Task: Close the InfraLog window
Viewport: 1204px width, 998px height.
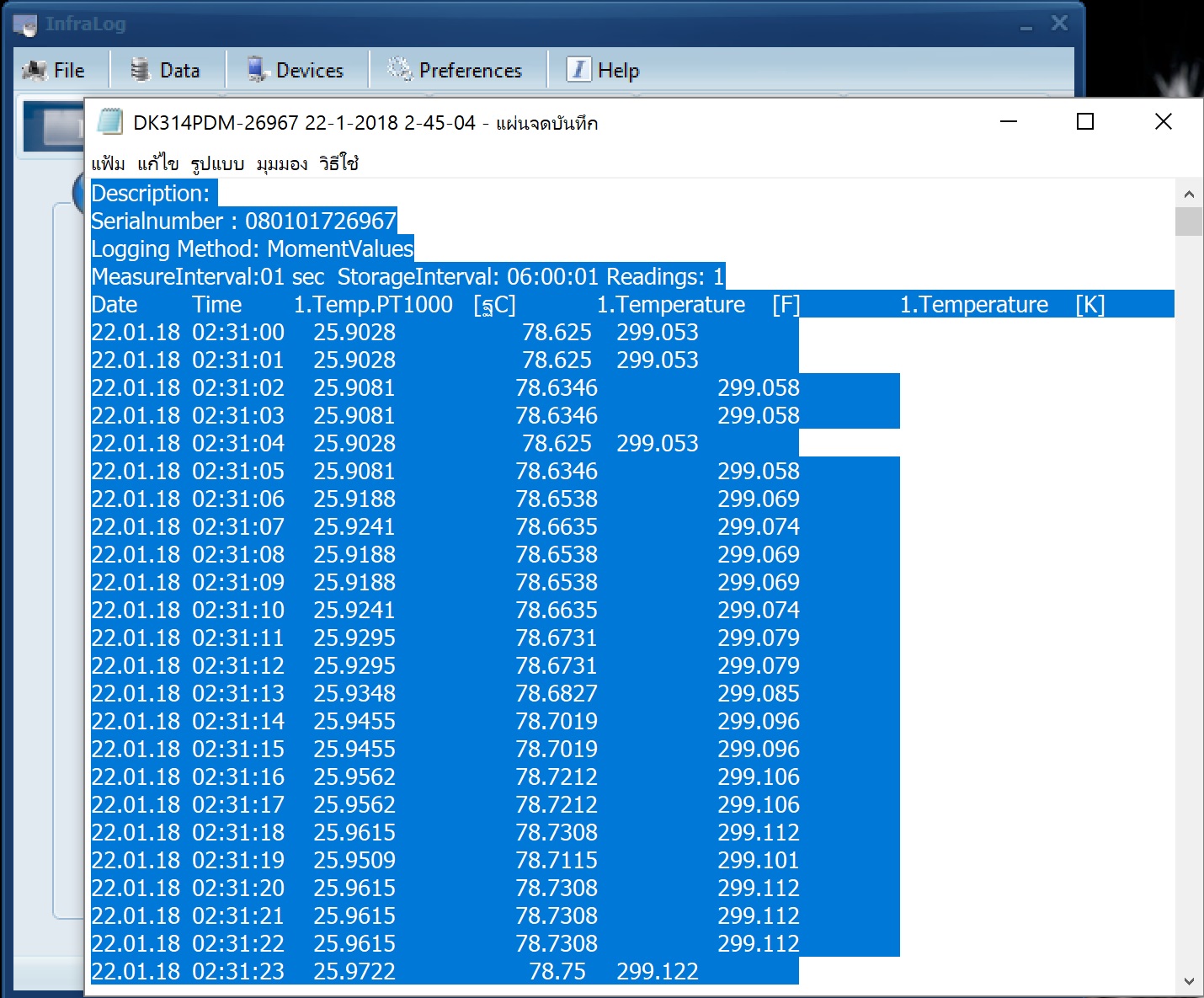Action: [x=1059, y=24]
